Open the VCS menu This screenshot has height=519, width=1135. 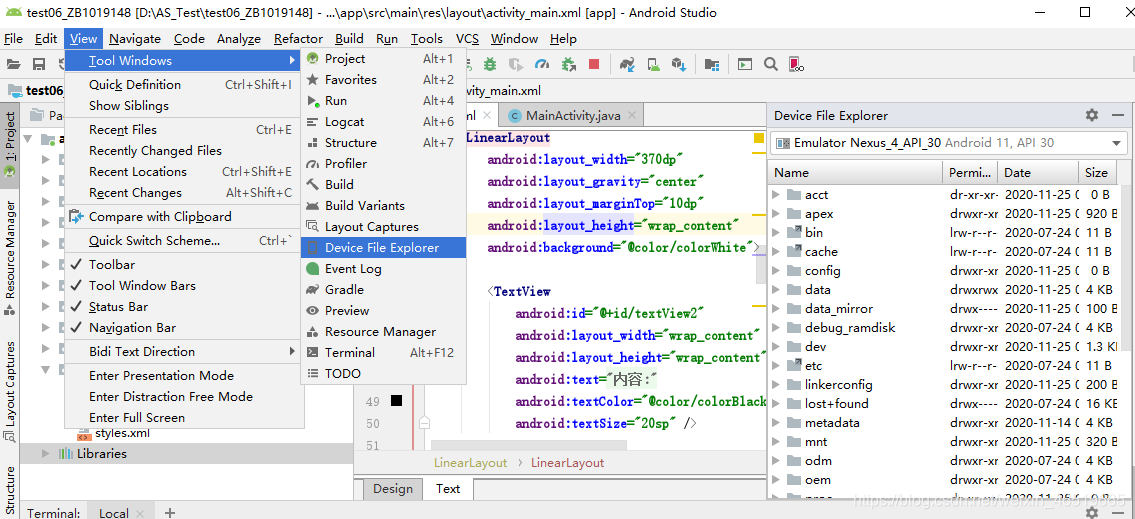(x=467, y=39)
